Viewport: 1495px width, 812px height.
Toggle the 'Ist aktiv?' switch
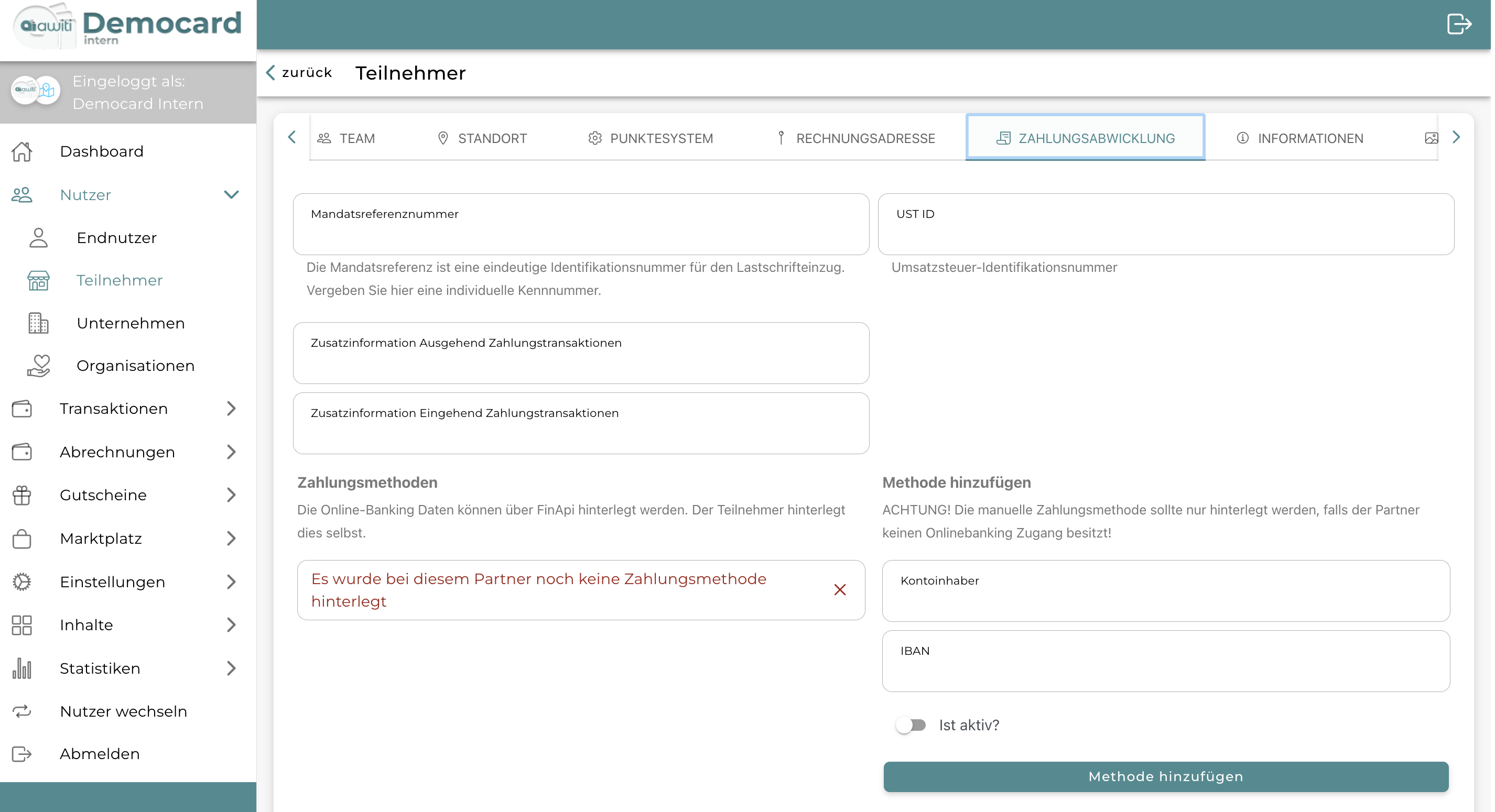click(x=911, y=725)
